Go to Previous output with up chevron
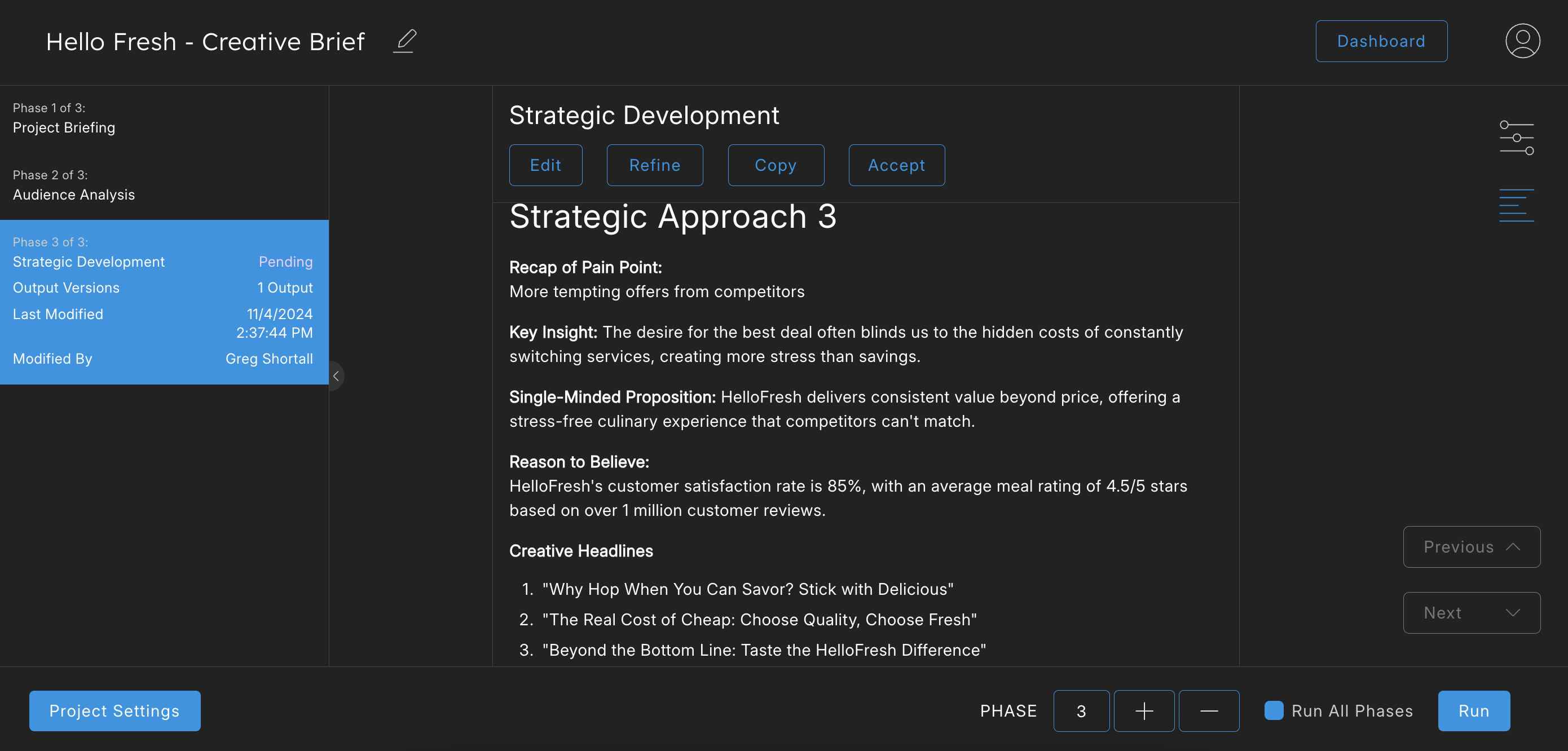The height and width of the screenshot is (751, 1568). tap(1470, 546)
